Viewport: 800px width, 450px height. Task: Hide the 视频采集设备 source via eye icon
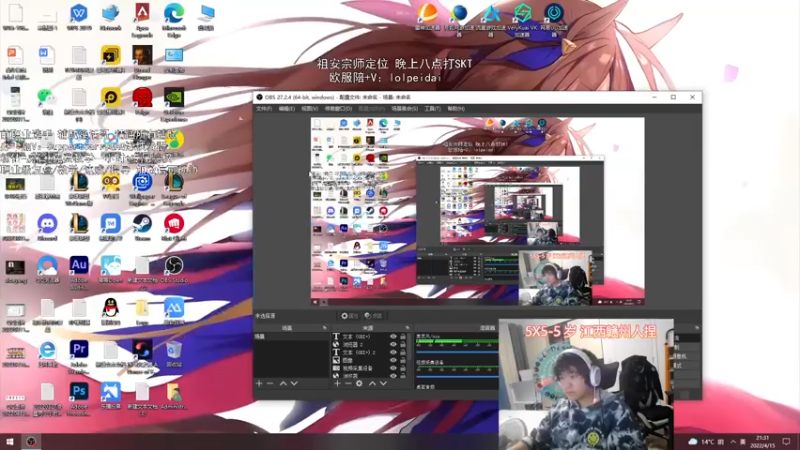(393, 368)
